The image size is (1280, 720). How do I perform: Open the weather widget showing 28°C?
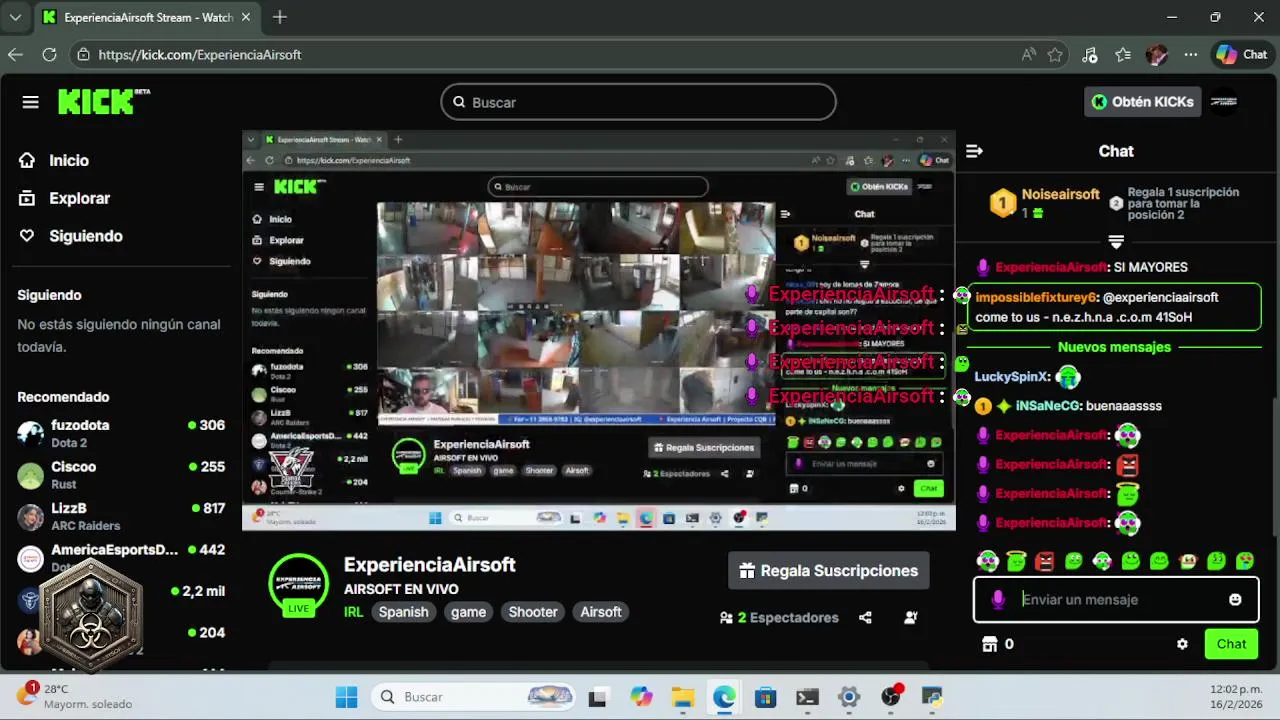pos(75,696)
